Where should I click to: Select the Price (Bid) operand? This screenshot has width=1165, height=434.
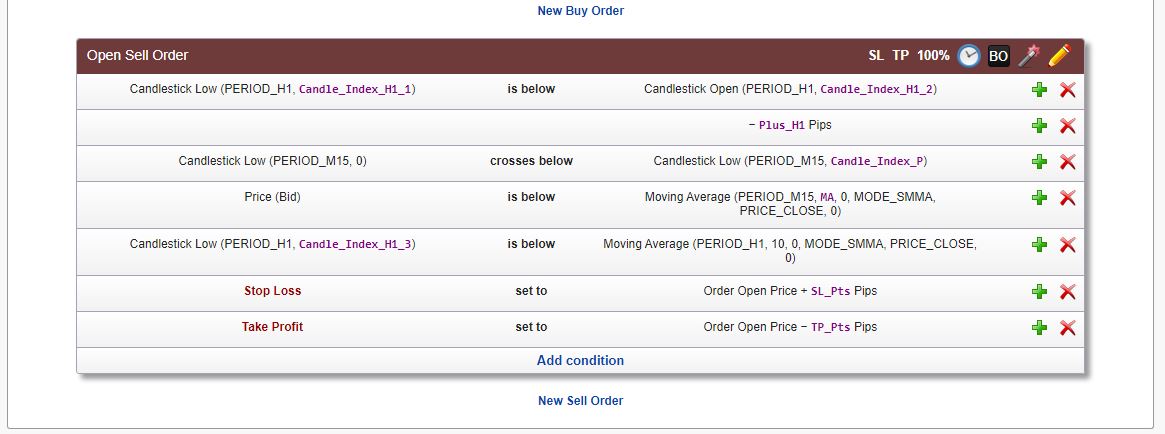tap(273, 197)
